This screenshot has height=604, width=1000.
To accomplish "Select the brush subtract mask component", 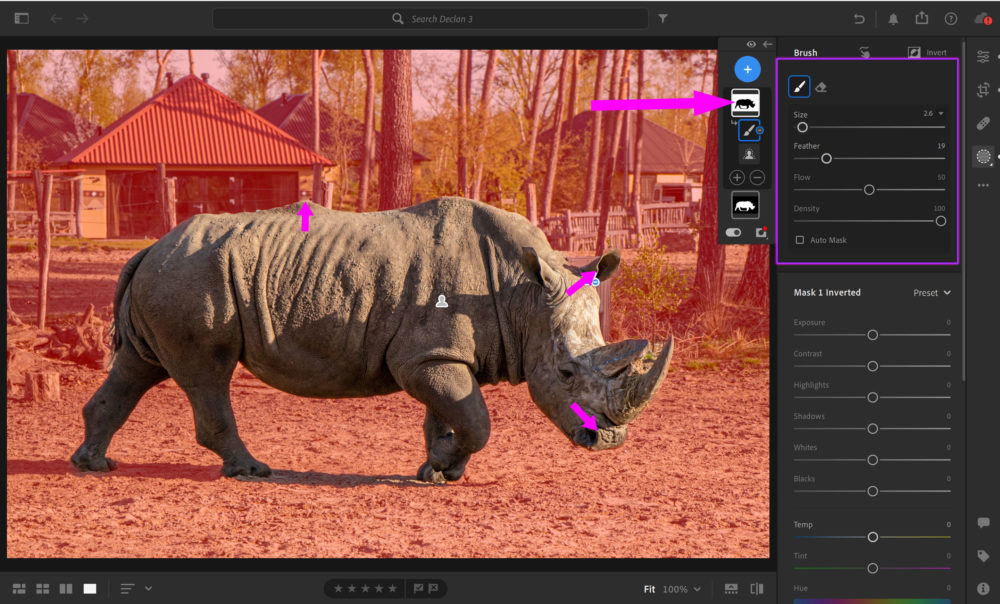I will (x=749, y=130).
